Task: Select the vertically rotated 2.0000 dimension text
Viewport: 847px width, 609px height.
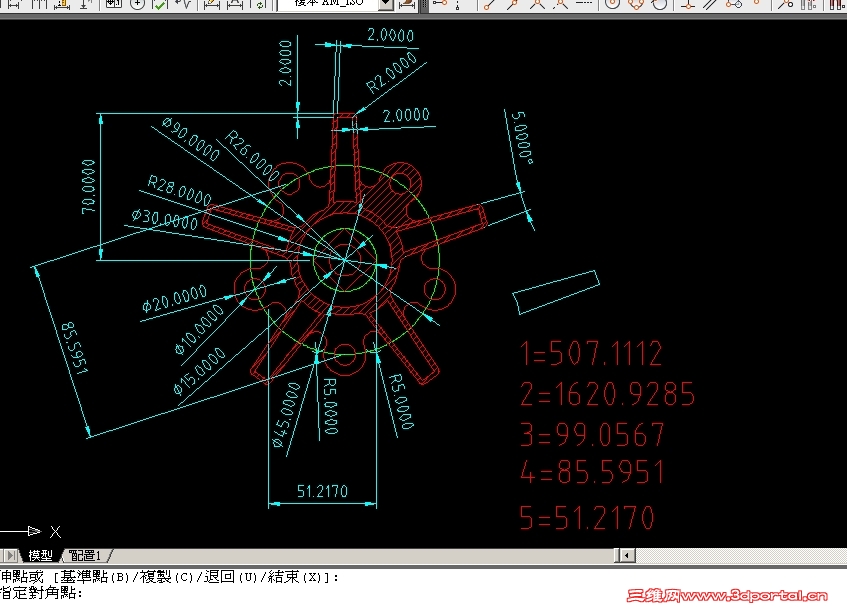Action: click(x=285, y=63)
